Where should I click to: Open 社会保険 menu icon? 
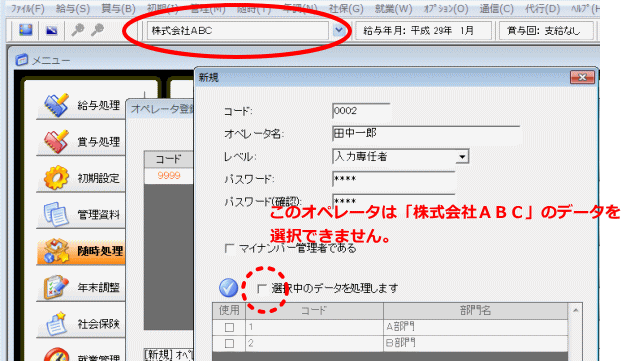(x=56, y=323)
